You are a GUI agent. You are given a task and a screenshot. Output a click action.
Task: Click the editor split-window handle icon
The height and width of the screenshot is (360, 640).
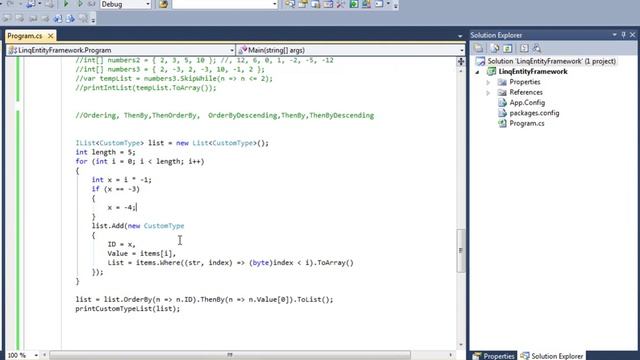tap(461, 61)
